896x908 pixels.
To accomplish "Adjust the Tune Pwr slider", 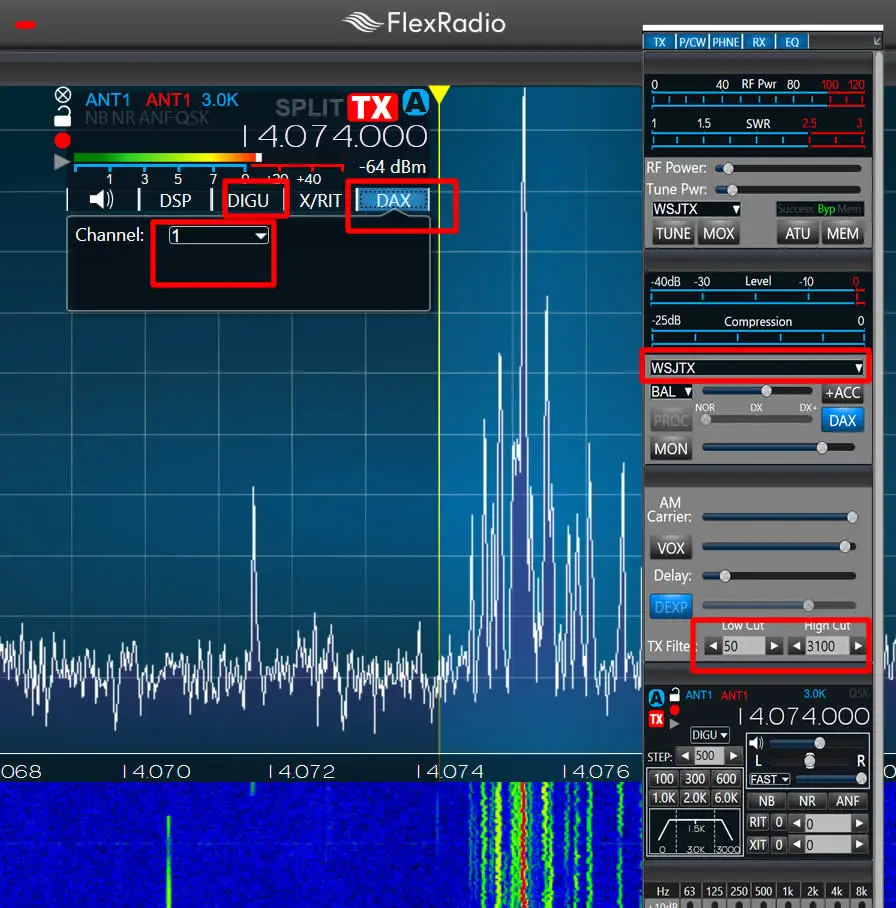I will click(788, 190).
